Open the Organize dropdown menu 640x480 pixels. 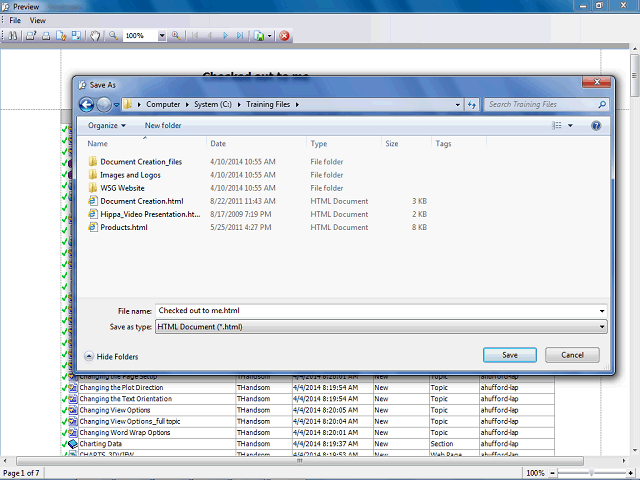click(x=107, y=126)
